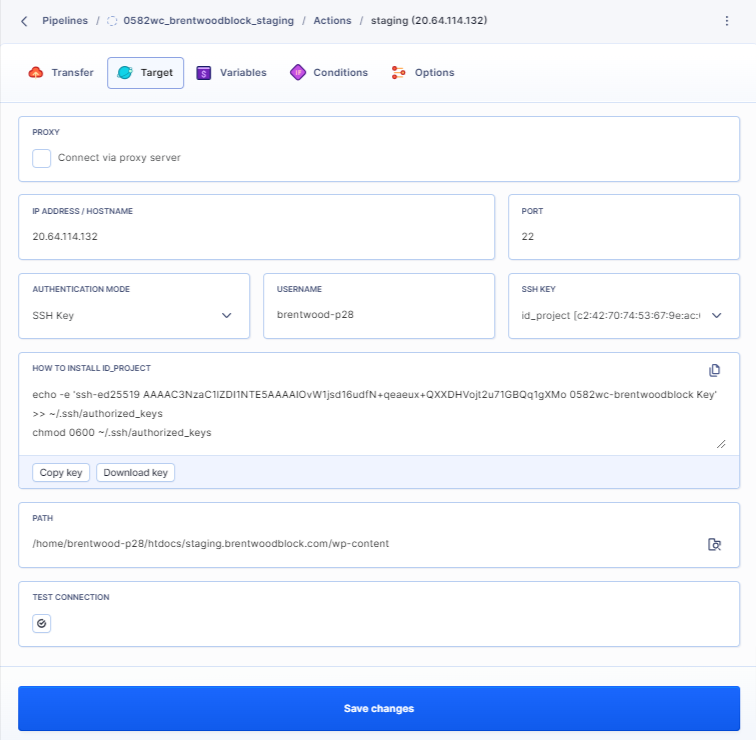Go to the Conditions tab

click(x=329, y=73)
